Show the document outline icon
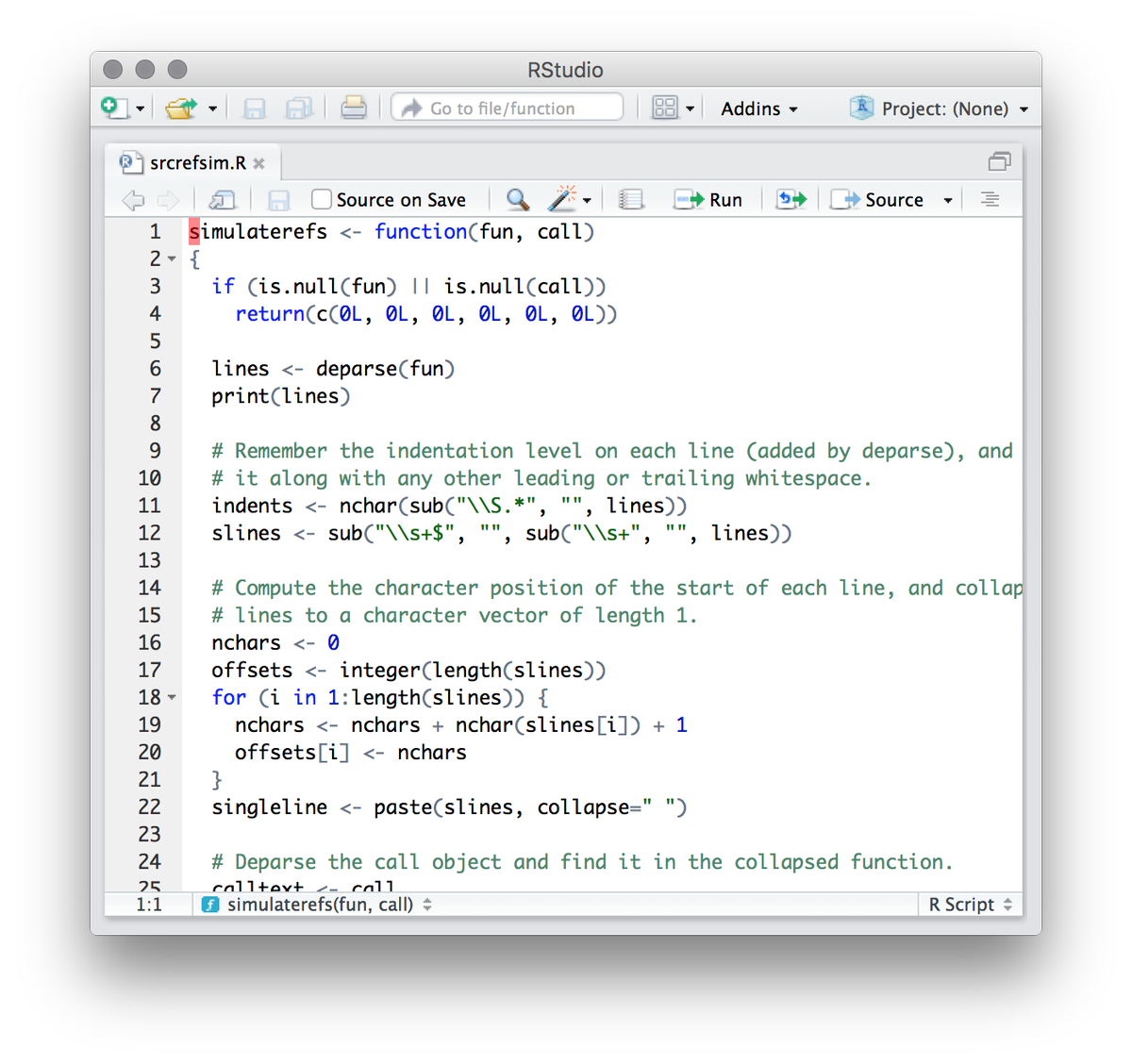The width and height of the screenshot is (1132, 1064). coord(989,199)
